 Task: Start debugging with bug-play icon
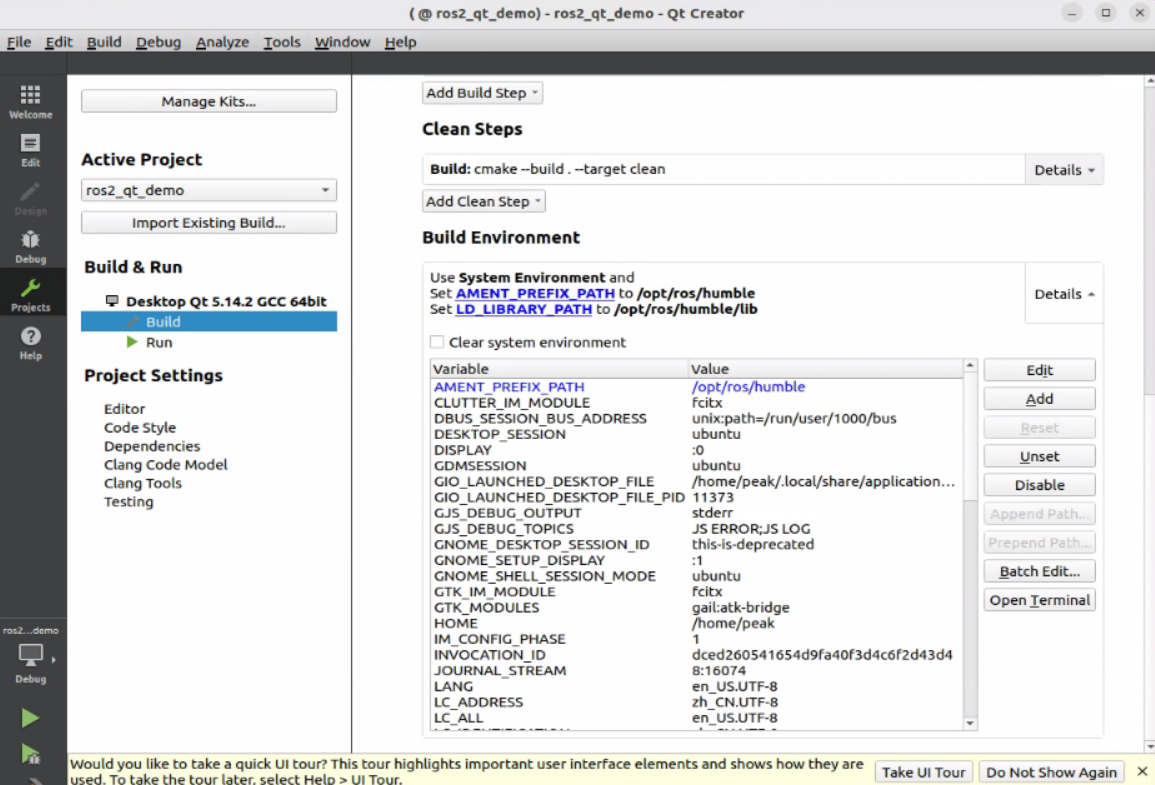[x=30, y=753]
